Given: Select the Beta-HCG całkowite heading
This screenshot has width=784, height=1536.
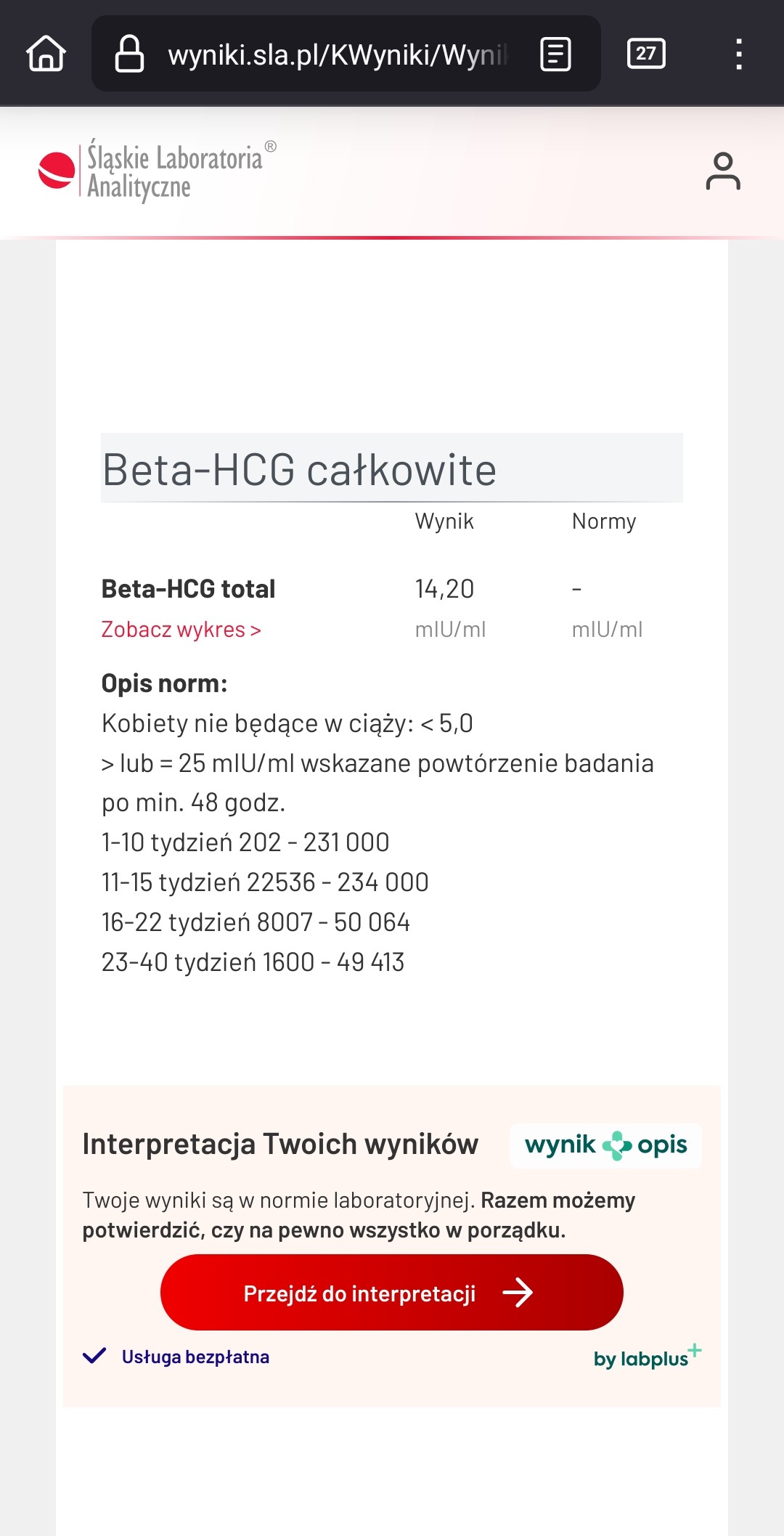Looking at the screenshot, I should [299, 469].
